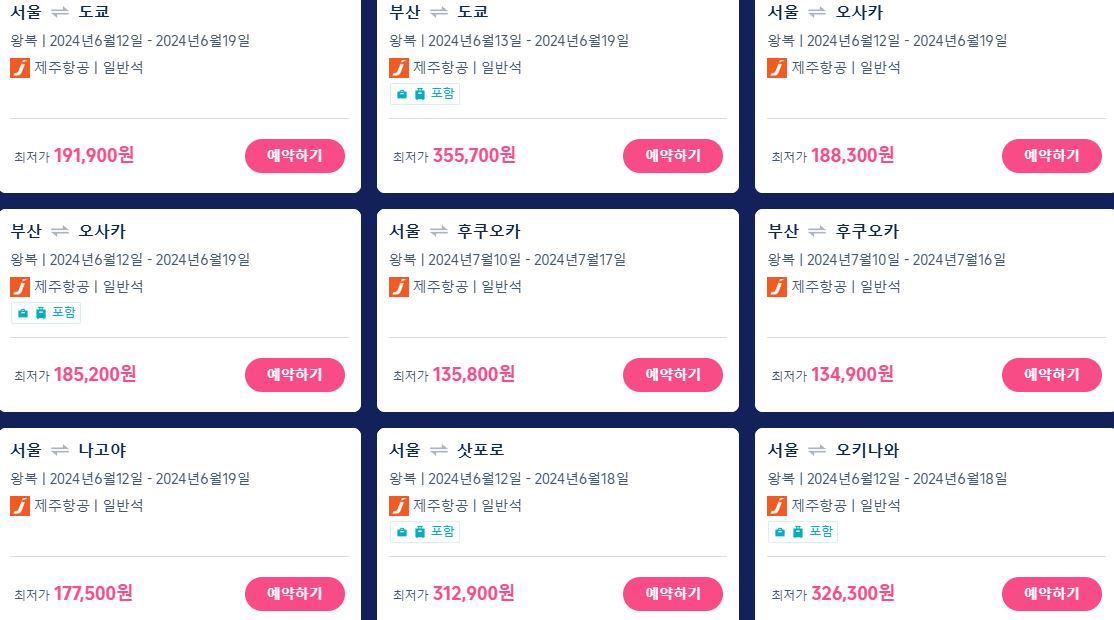This screenshot has height=620, width=1114.
Task: Book the 135,800원 Seoul–Fukuoka flight
Action: (x=673, y=374)
